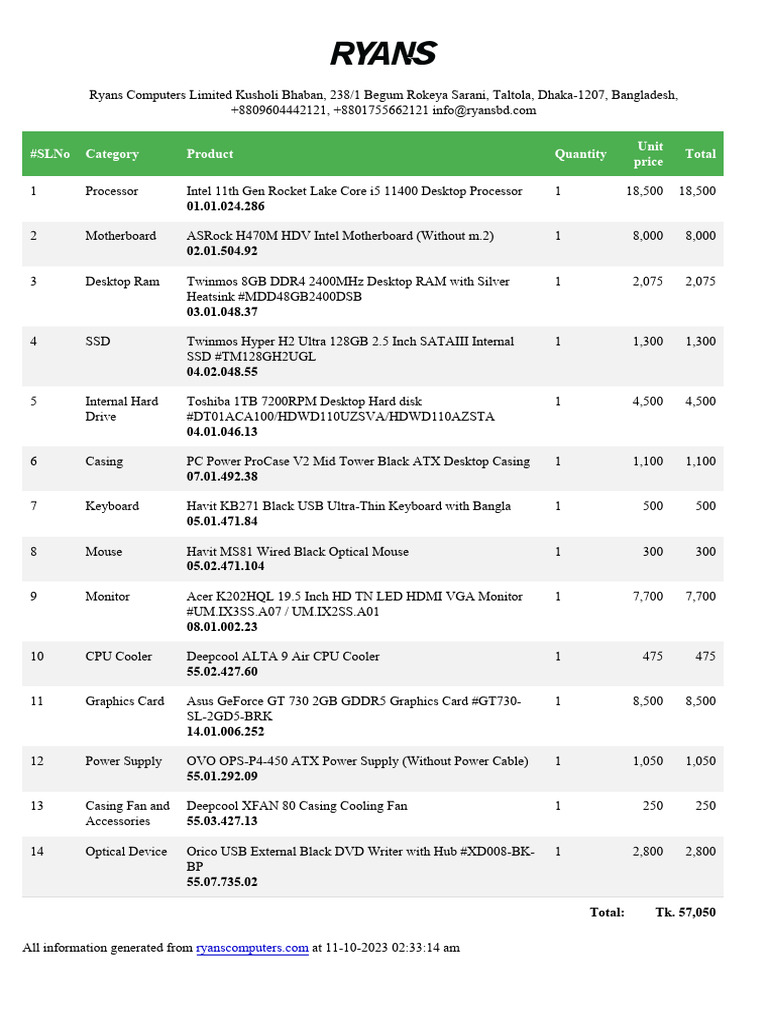Click the Havit MS81 mouse product name
The width and height of the screenshot is (768, 1024).
point(297,552)
